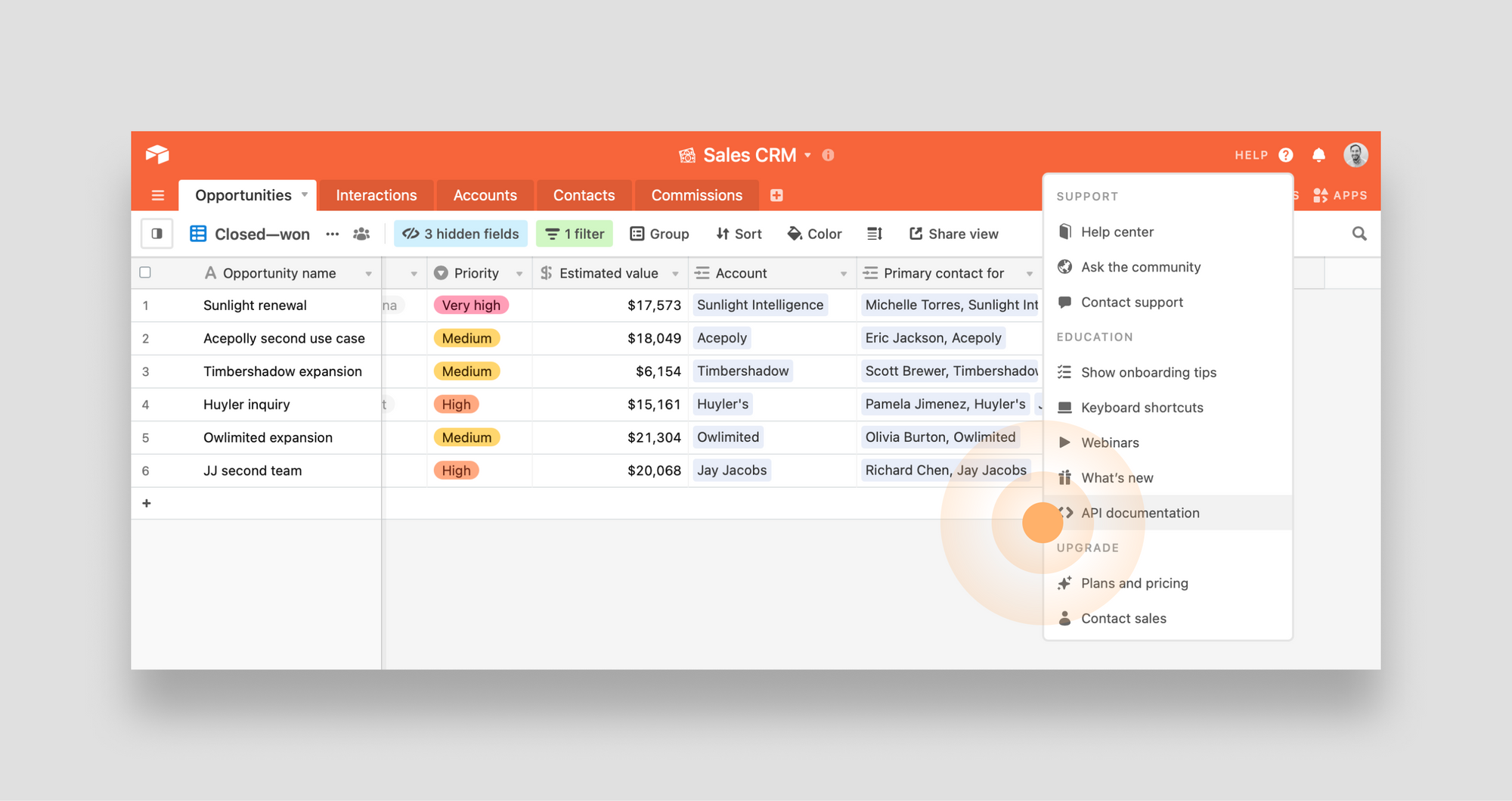
Task: Click the $6,154 estimated value cell
Action: tap(610, 371)
